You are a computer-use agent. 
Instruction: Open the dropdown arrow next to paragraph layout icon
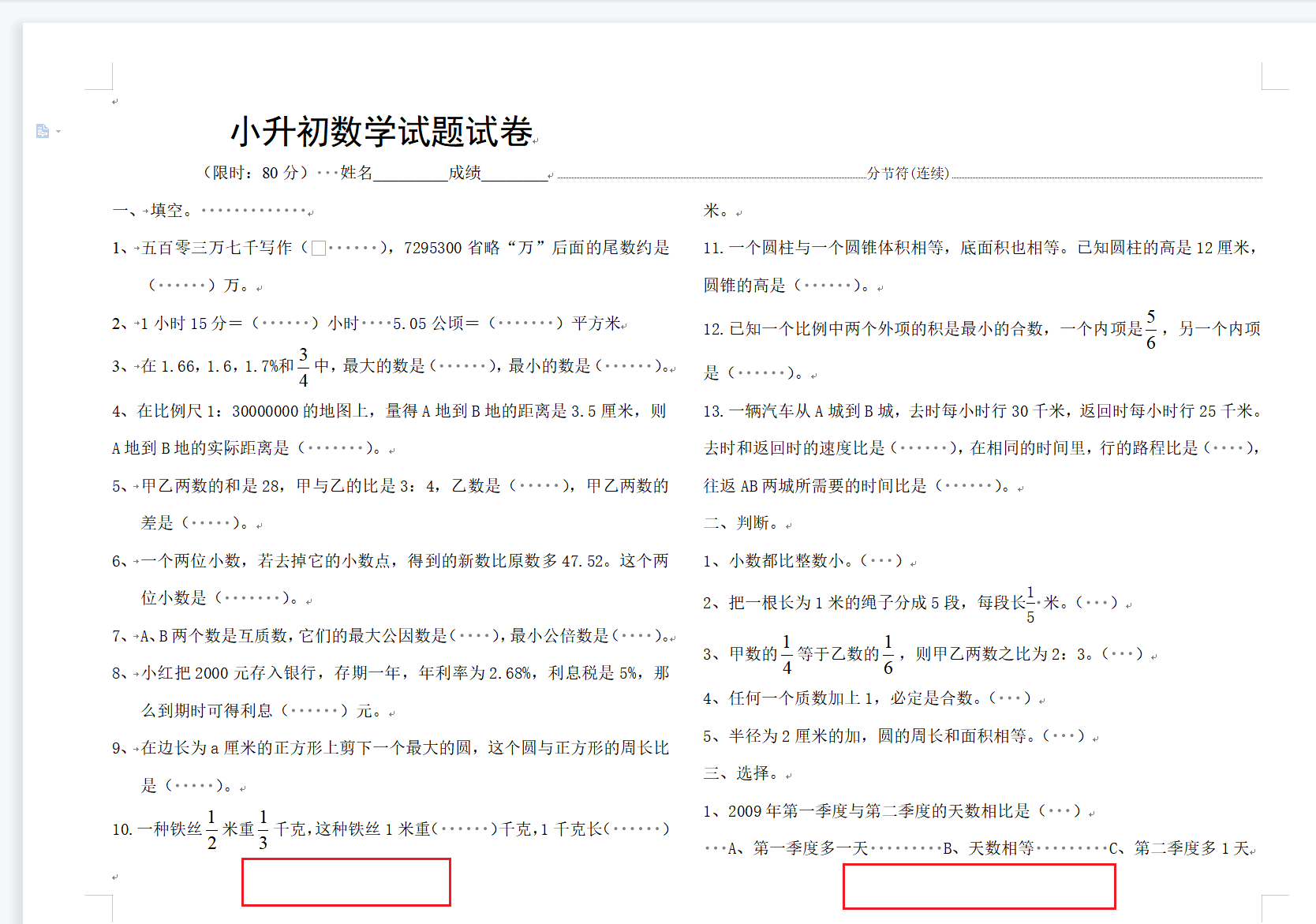click(x=58, y=131)
